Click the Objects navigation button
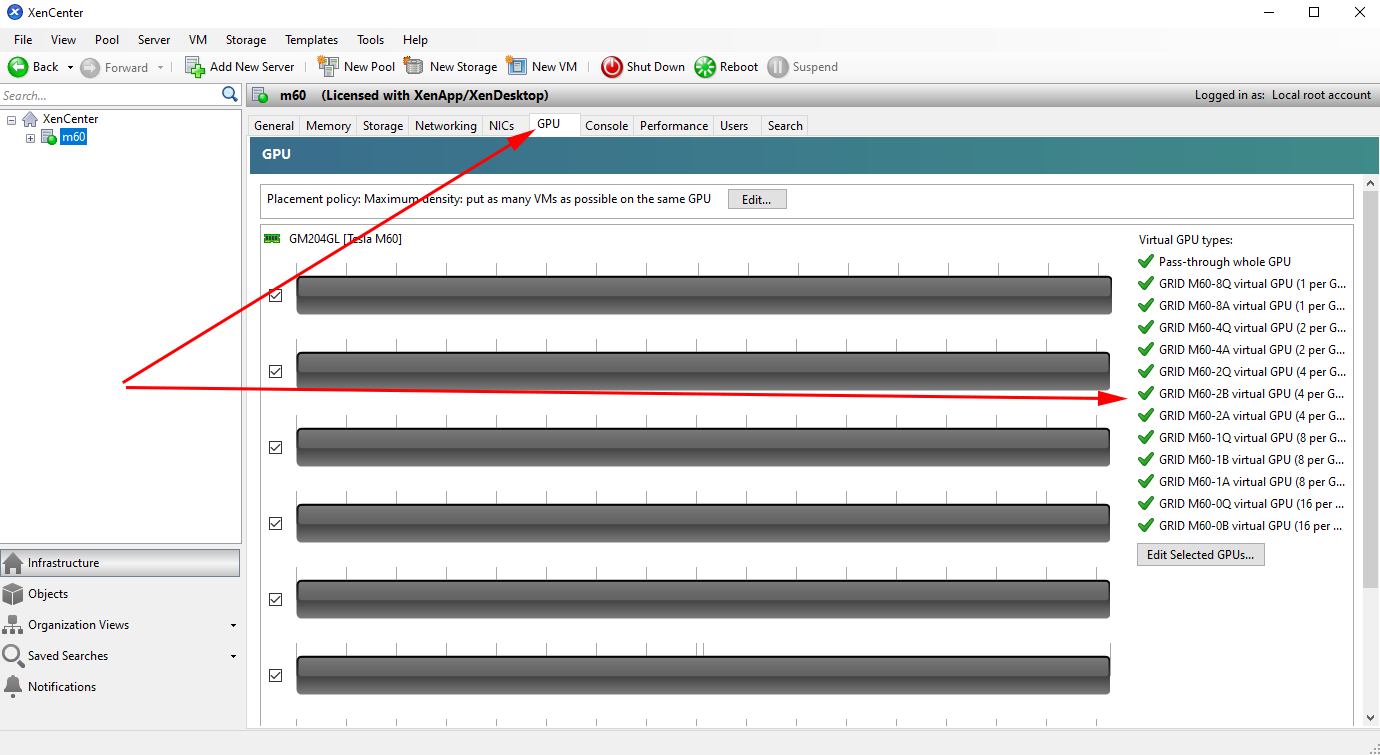Viewport: 1380px width, 755px height. point(120,594)
